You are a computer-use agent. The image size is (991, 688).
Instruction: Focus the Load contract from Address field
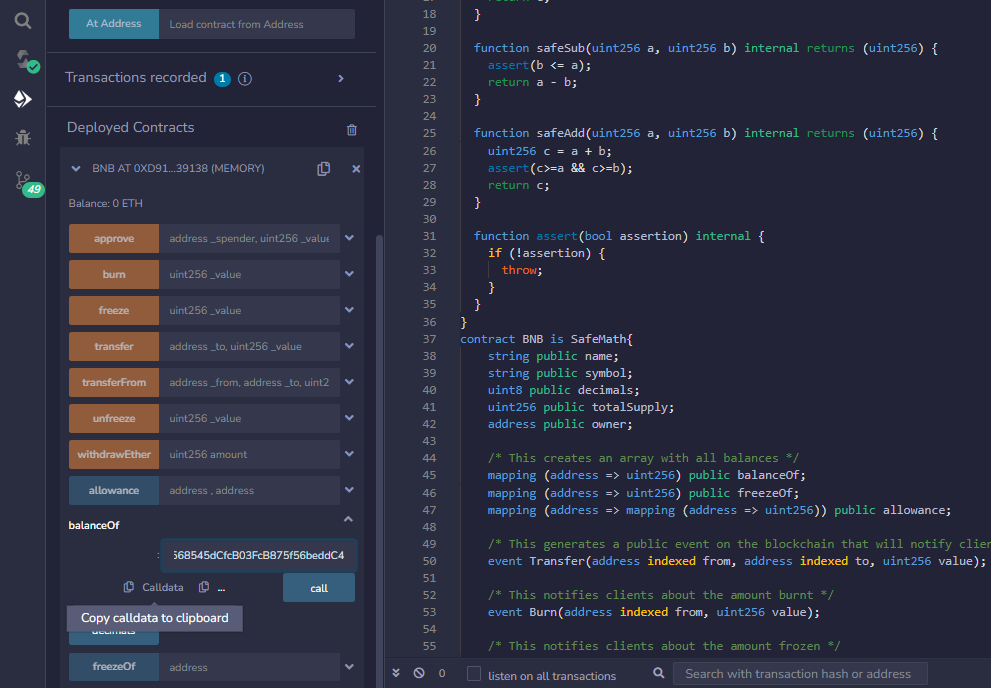tap(257, 24)
